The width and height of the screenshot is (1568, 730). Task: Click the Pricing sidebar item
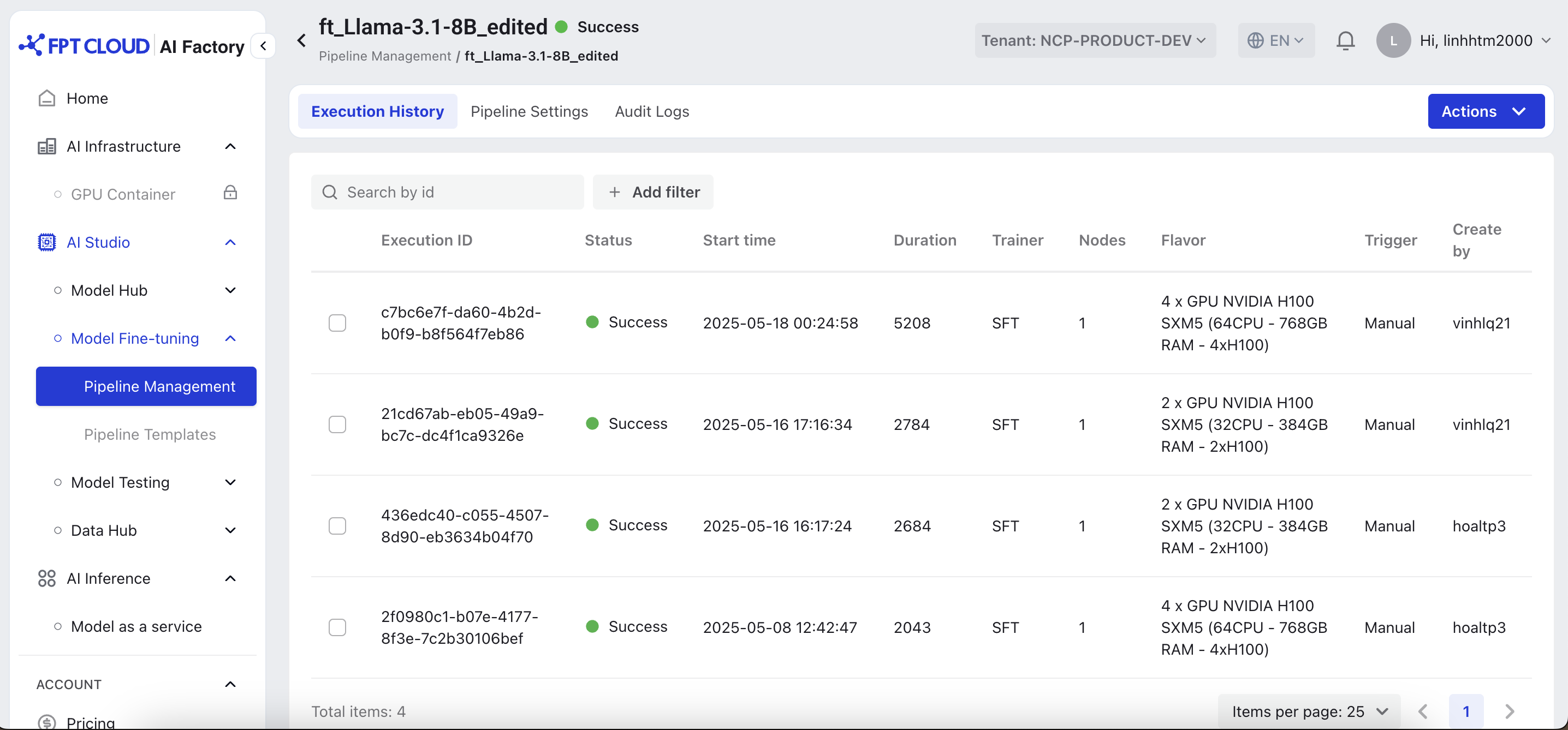click(91, 722)
